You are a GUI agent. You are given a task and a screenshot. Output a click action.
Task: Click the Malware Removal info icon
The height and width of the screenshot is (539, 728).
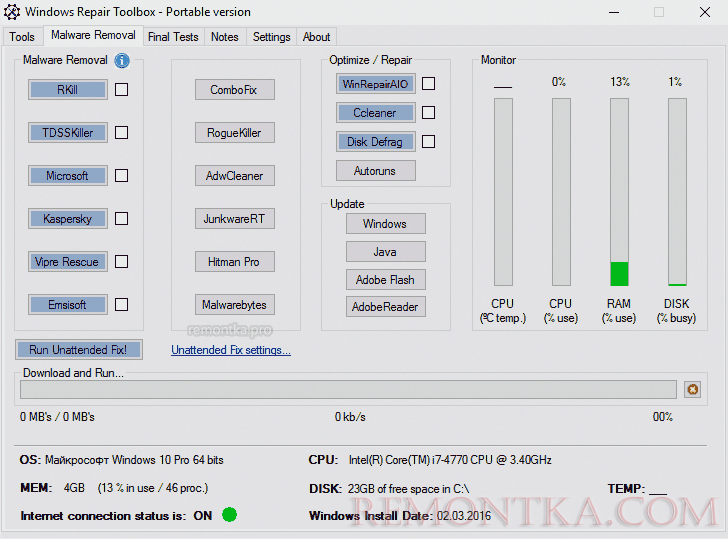(x=122, y=61)
